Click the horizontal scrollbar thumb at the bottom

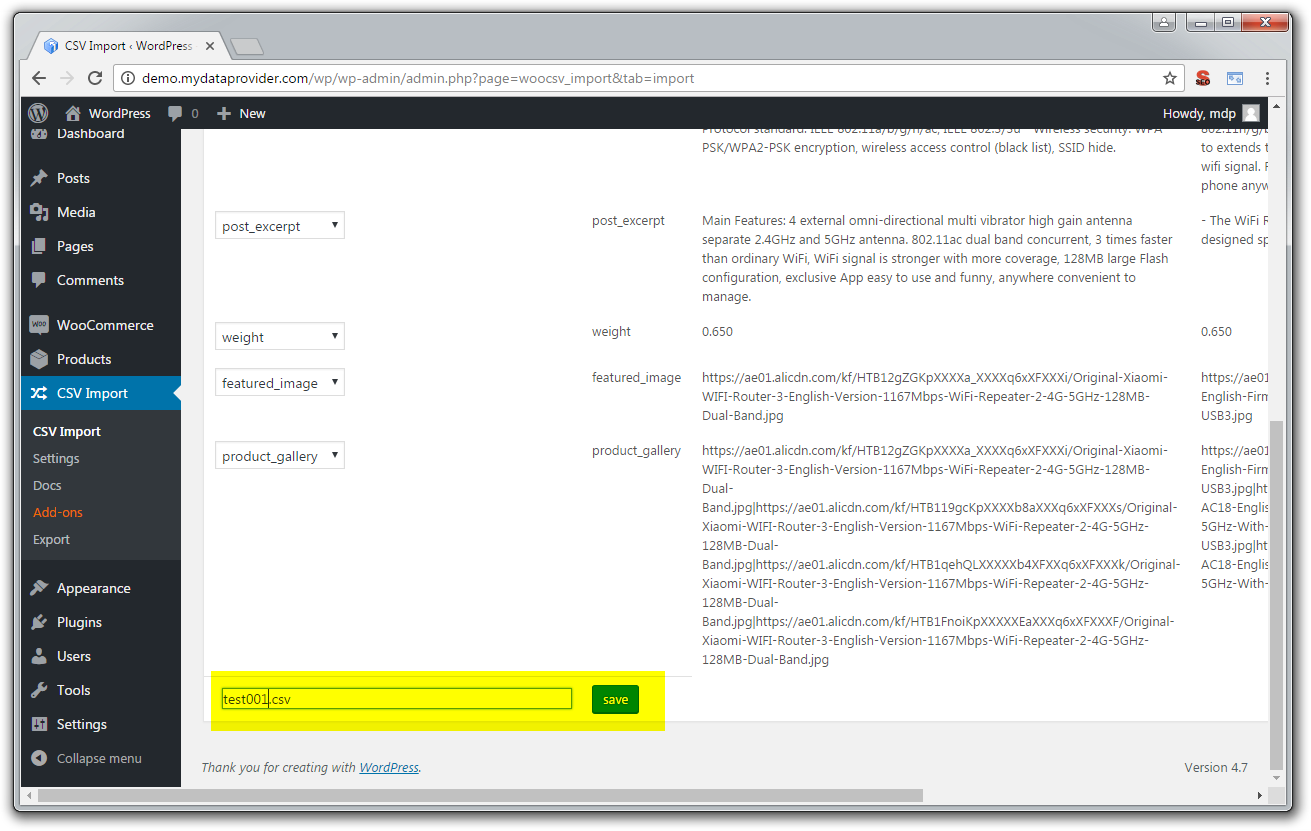point(480,796)
